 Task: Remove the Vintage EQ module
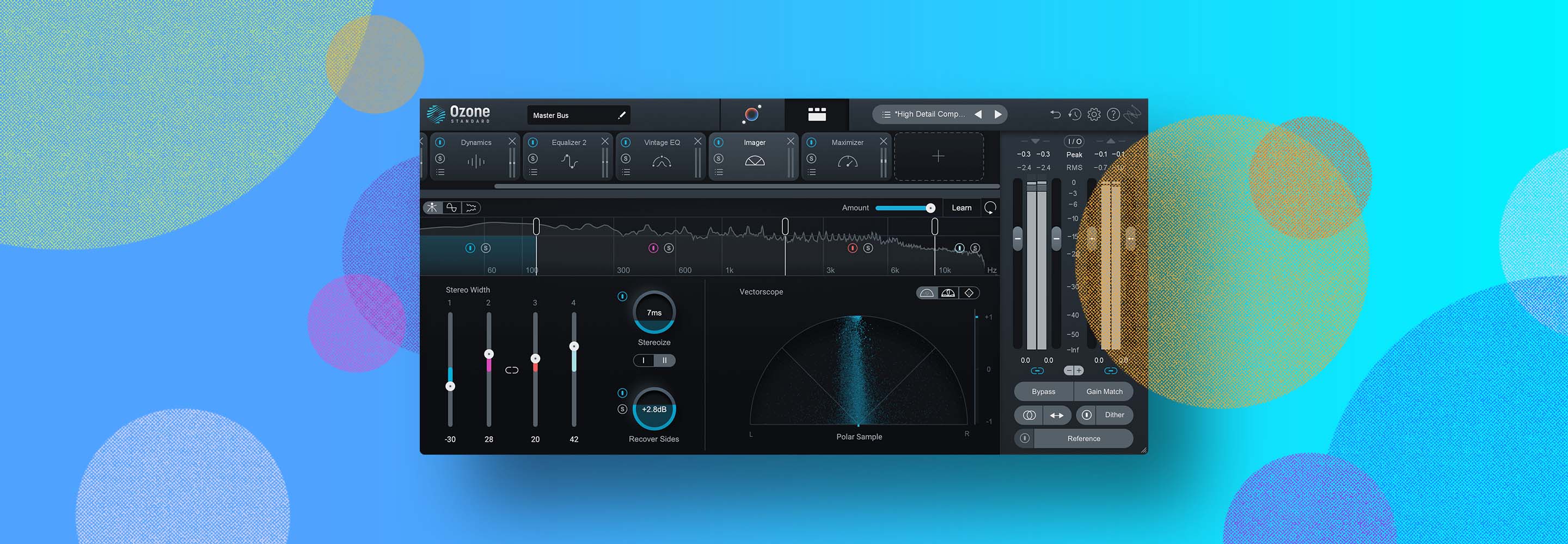coord(697,141)
